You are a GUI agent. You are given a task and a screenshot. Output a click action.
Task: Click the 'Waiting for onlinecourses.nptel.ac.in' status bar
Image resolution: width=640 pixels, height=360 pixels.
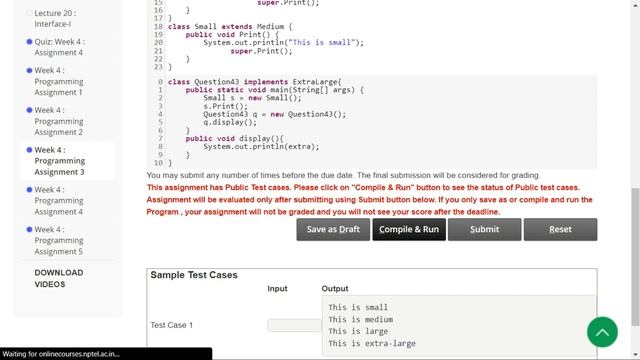click(106, 354)
